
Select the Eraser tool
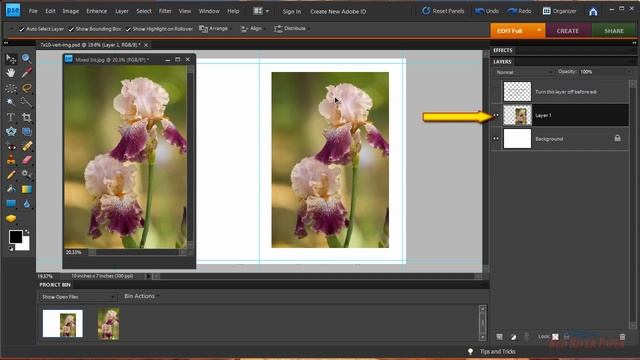pyautogui.click(x=27, y=160)
